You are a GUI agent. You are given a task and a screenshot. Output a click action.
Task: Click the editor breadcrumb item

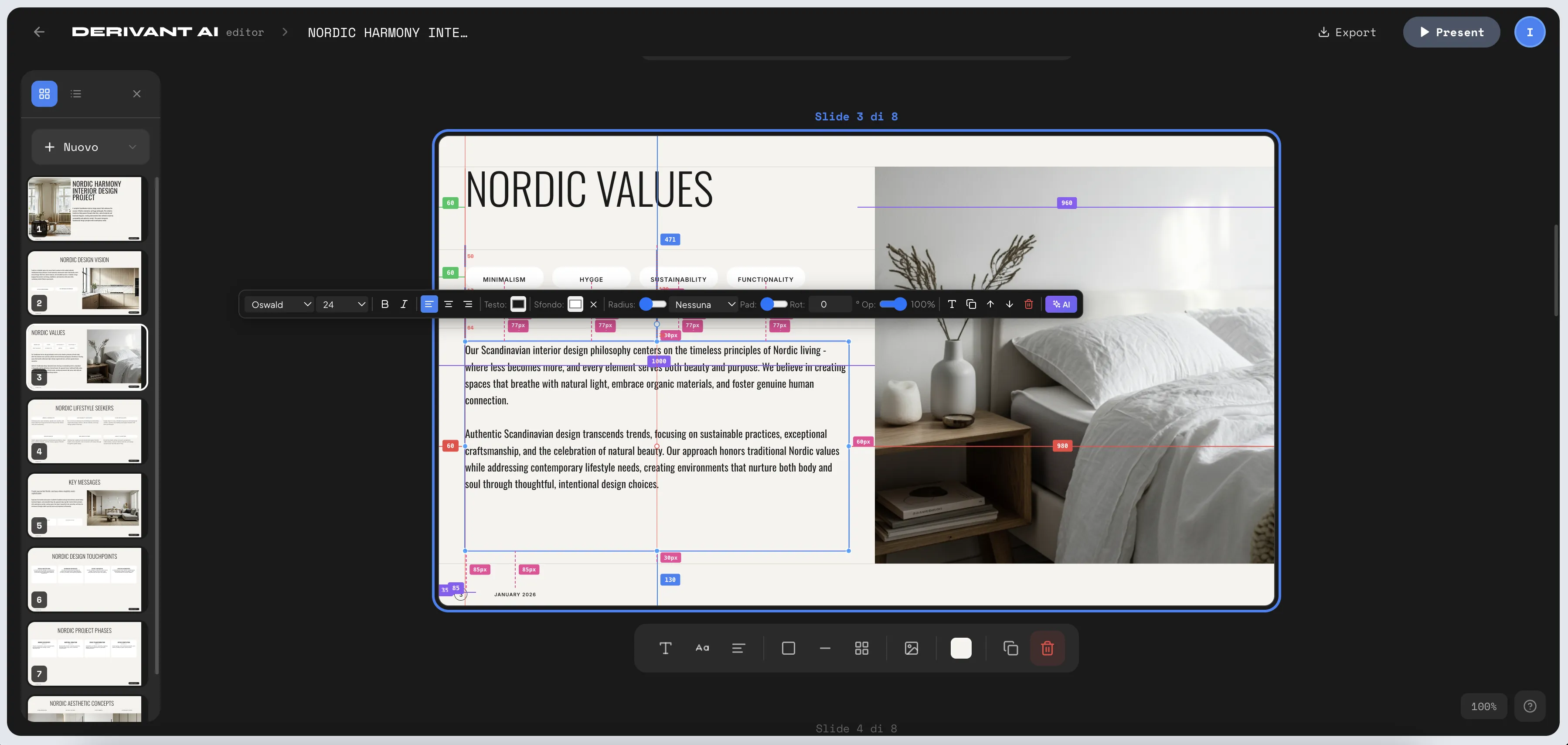245,32
